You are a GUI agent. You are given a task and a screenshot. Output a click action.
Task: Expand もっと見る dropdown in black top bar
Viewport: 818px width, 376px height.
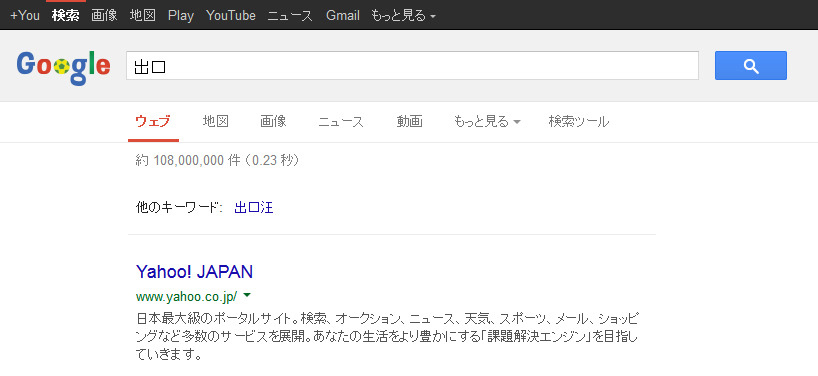pos(403,16)
